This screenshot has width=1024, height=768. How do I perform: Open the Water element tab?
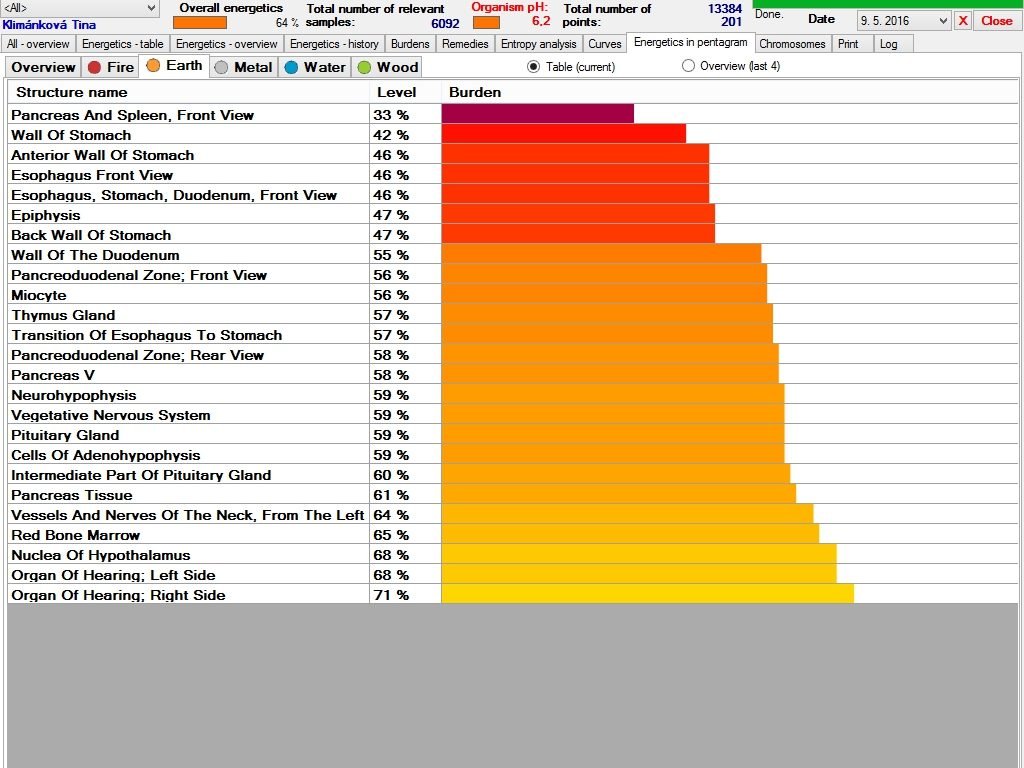tap(314, 67)
